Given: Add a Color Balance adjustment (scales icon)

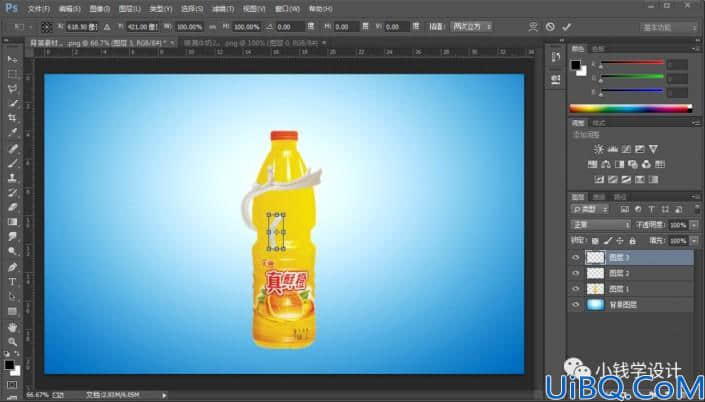Looking at the screenshot, I should click(606, 165).
